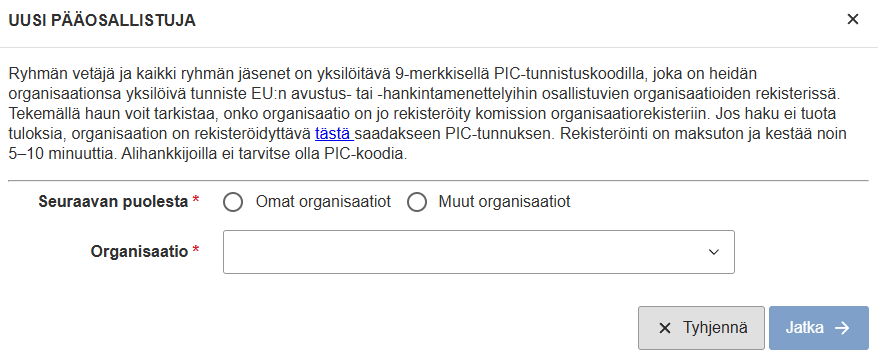The image size is (878, 364).
Task: Close the Uusi pääosallistuja dialog
Action: pyautogui.click(x=853, y=20)
